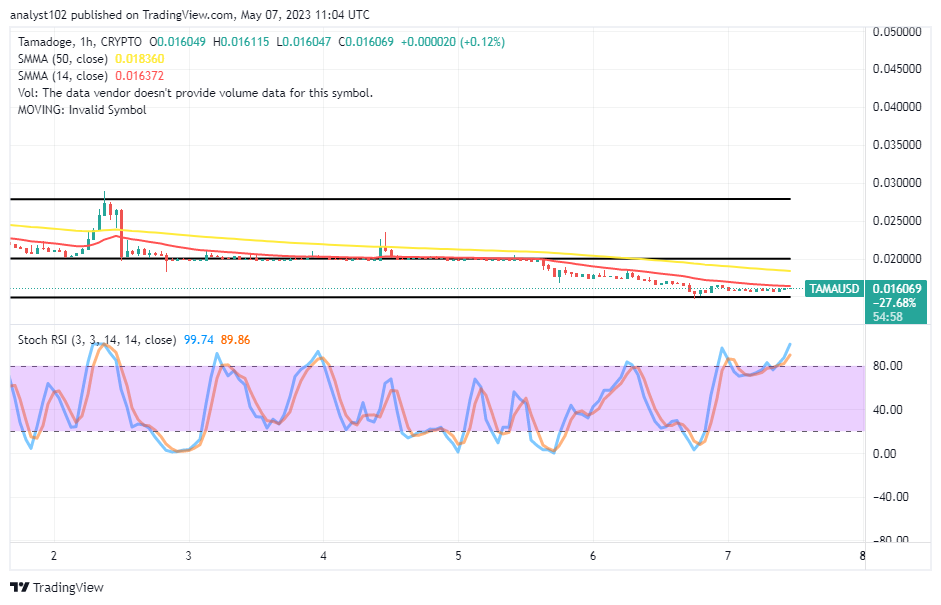Click the TradingView logo at the bottom left
The width and height of the screenshot is (941, 605).
coord(57,587)
